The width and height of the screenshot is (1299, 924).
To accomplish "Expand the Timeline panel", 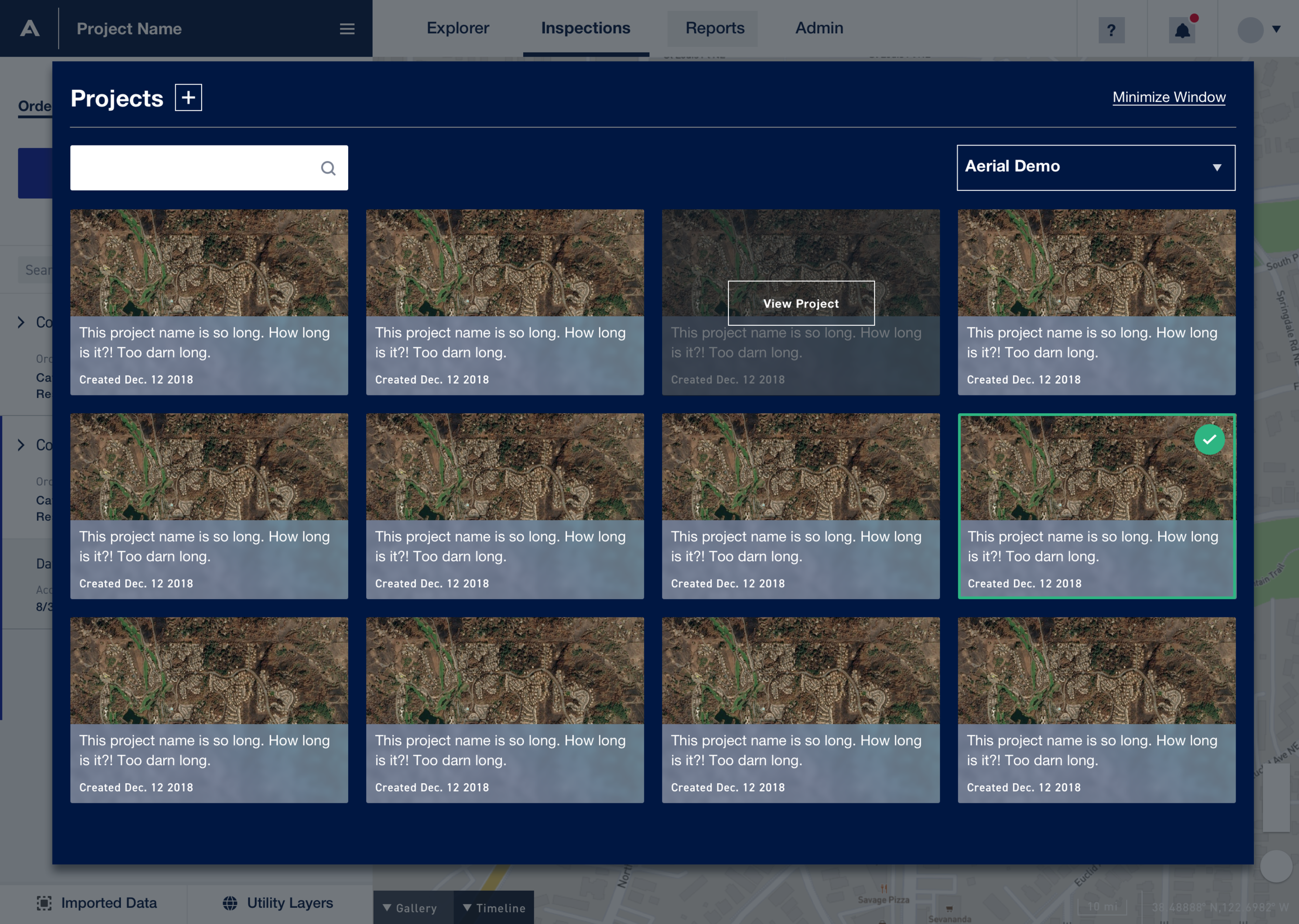I will tap(494, 907).
